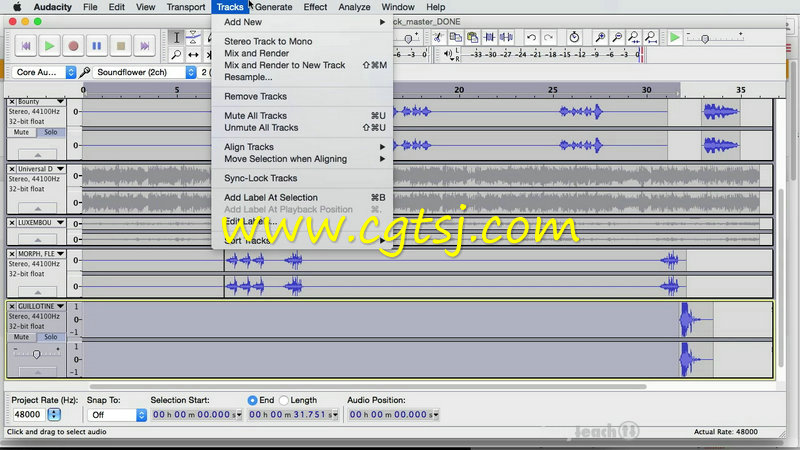Screen dimensions: 800x450
Task: Undo the last action
Action: (531, 37)
